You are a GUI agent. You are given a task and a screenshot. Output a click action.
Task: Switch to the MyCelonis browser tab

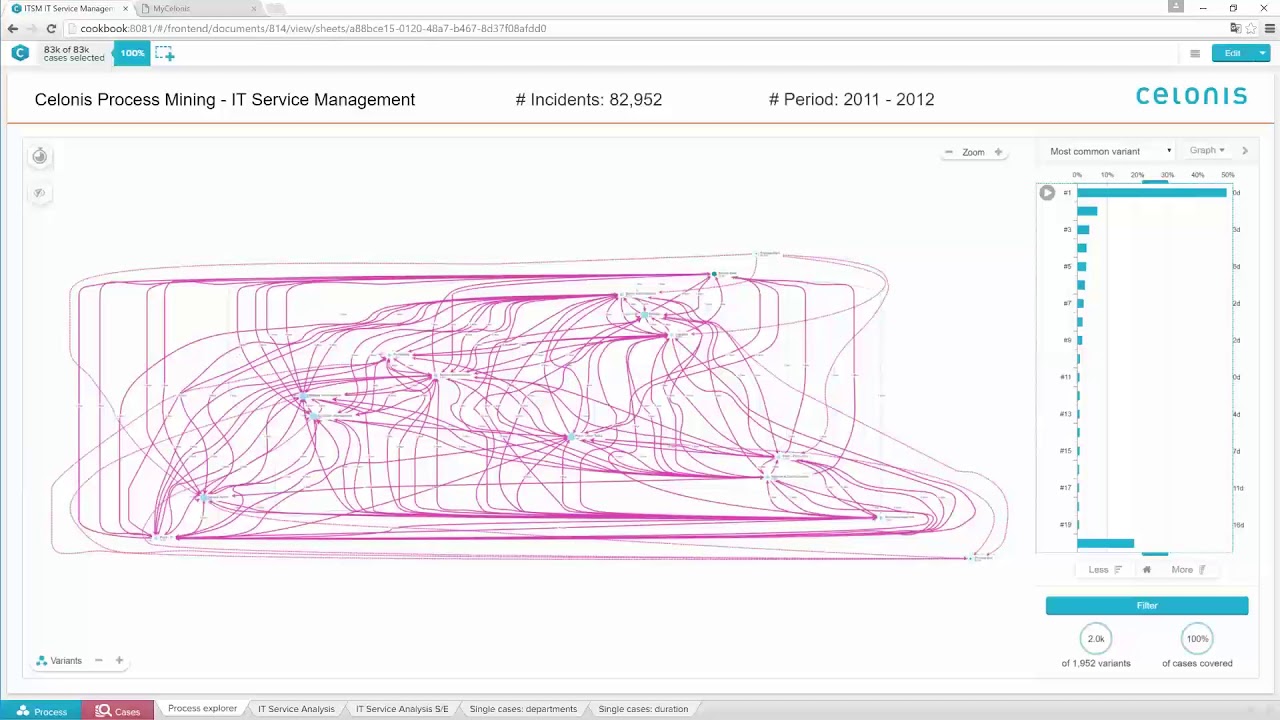point(196,9)
